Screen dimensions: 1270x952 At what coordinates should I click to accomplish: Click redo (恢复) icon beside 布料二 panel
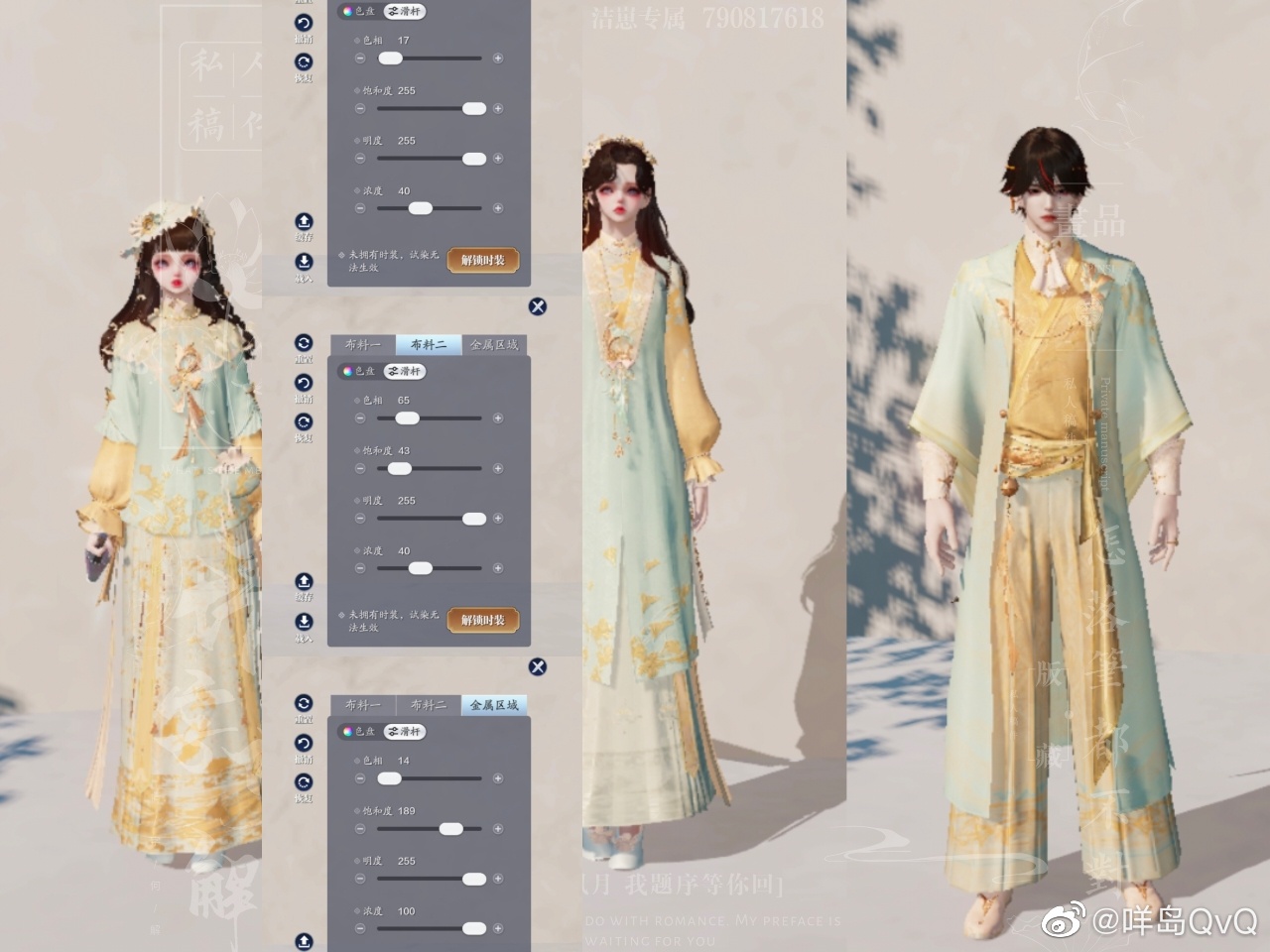pos(304,421)
